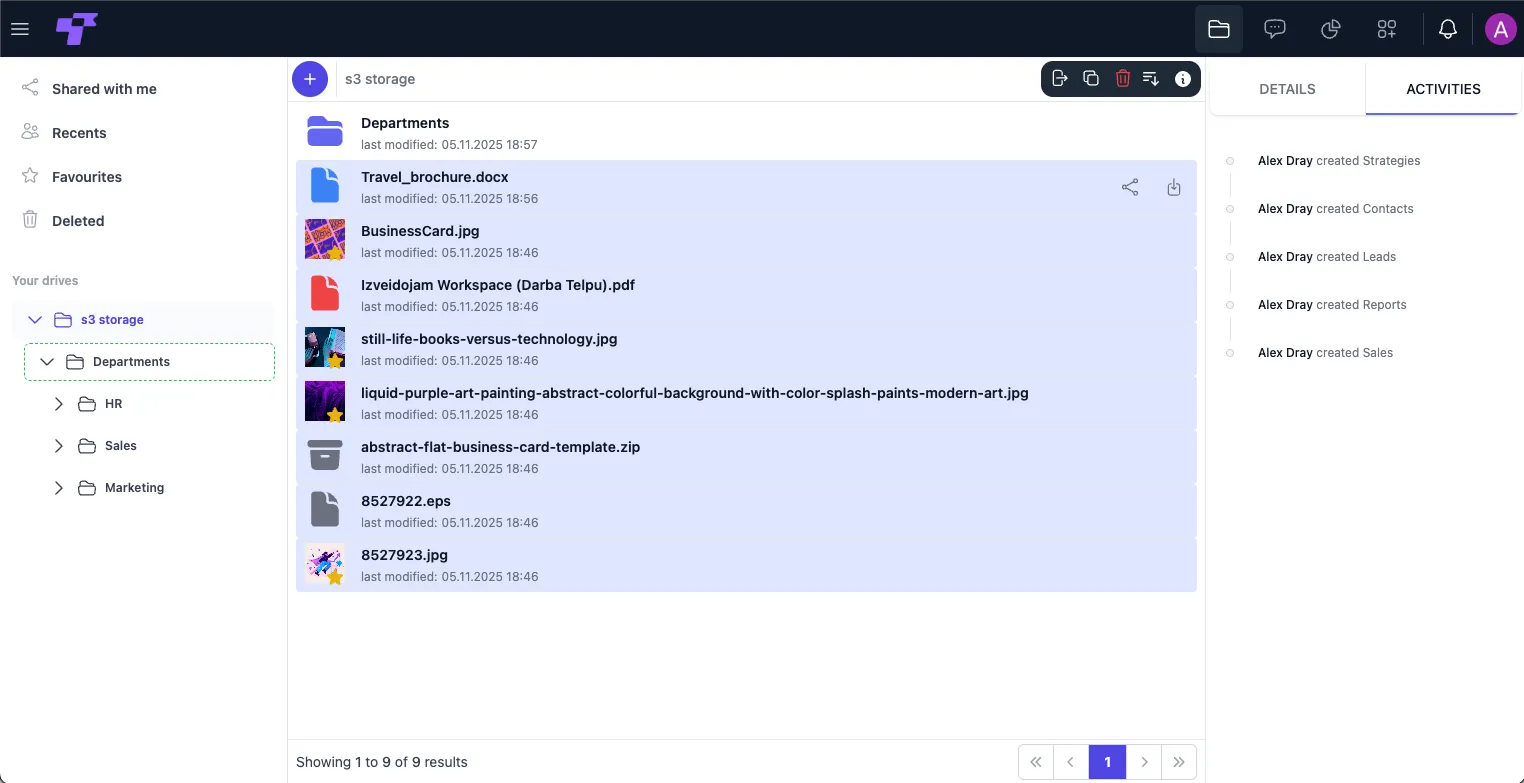Switch to the DETAILS tab
Screen dimensions: 1524x783
[x=1287, y=89]
